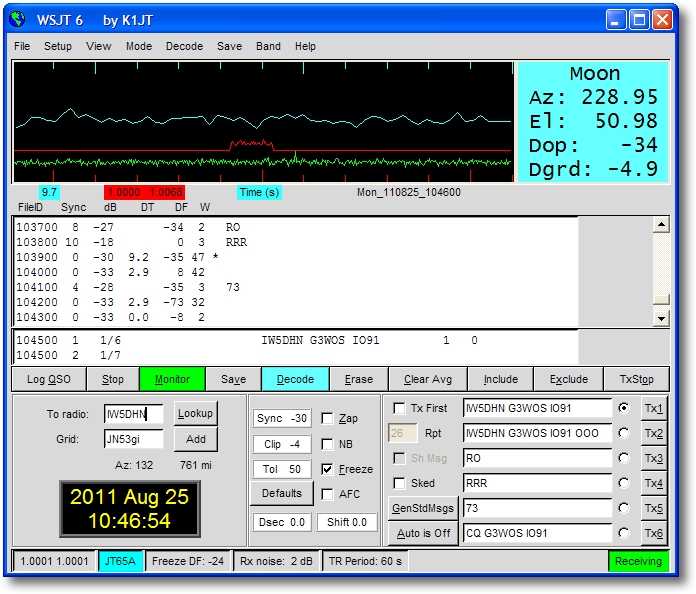Click the GenStdMsgs button

click(x=423, y=508)
